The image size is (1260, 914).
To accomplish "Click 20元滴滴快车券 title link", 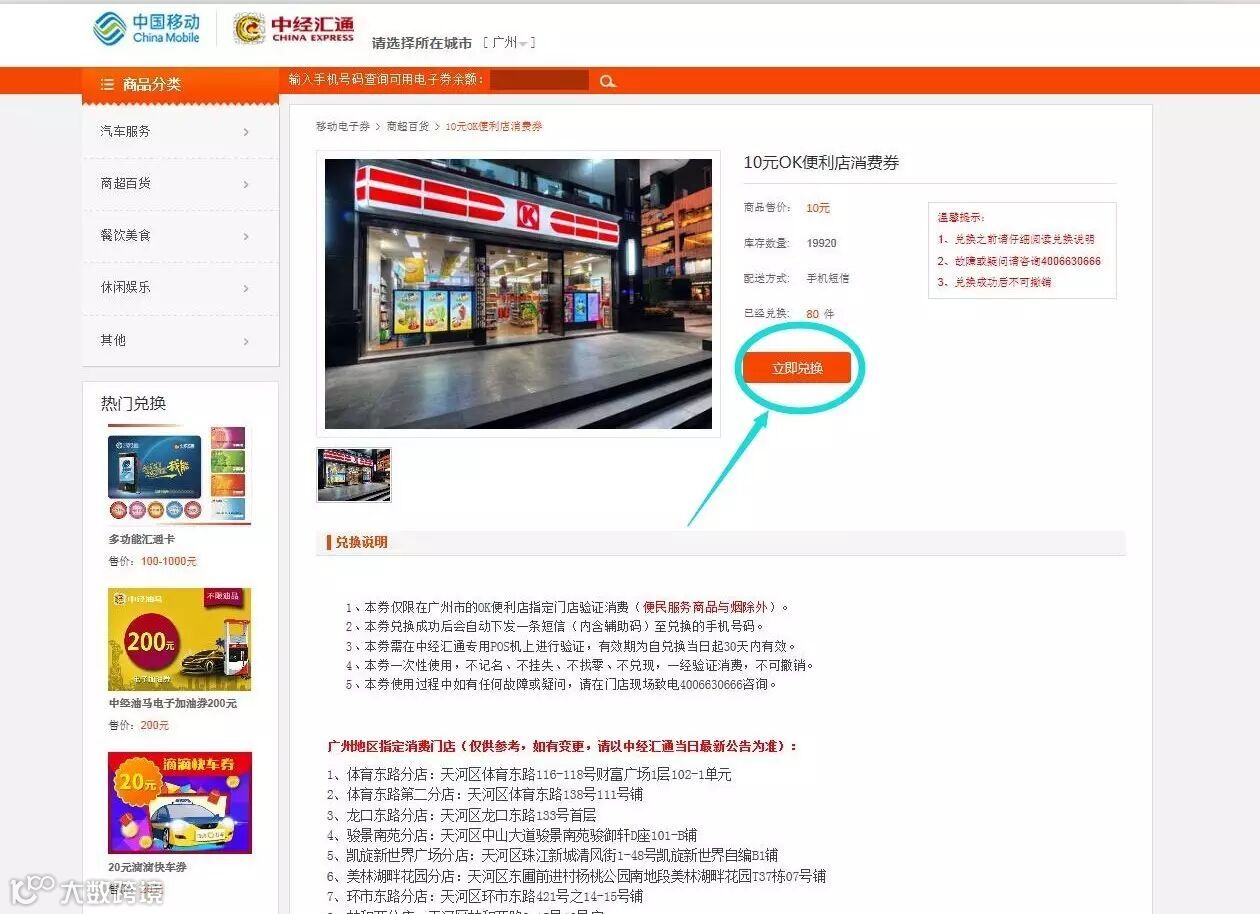I will (x=148, y=867).
